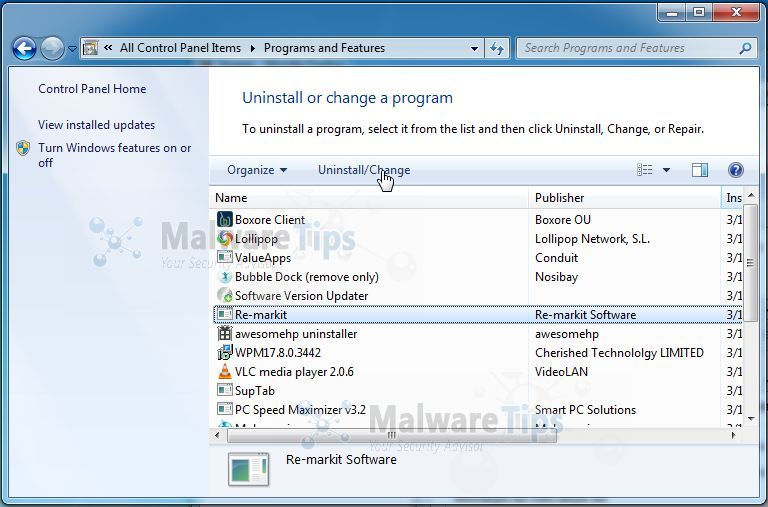The image size is (768, 507).
Task: Click the vertical scrollbar down arrow
Action: [751, 419]
